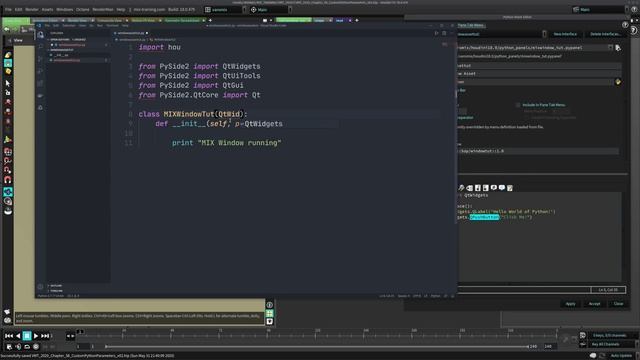Open VS Code's Terminal menu

(x=112, y=25)
